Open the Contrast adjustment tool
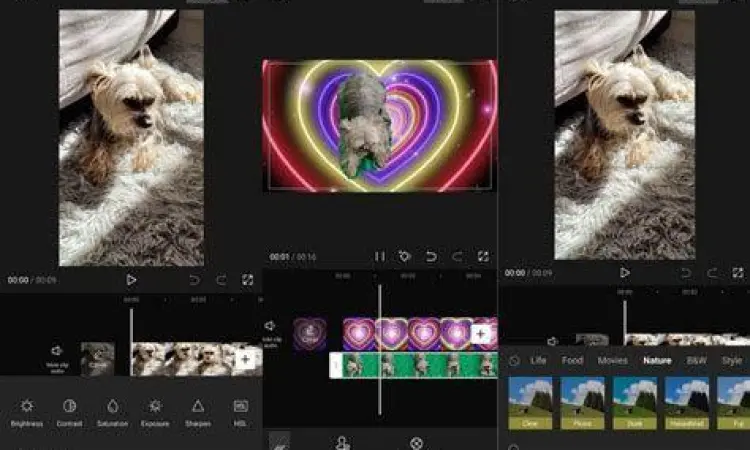The height and width of the screenshot is (450, 750). tap(69, 412)
